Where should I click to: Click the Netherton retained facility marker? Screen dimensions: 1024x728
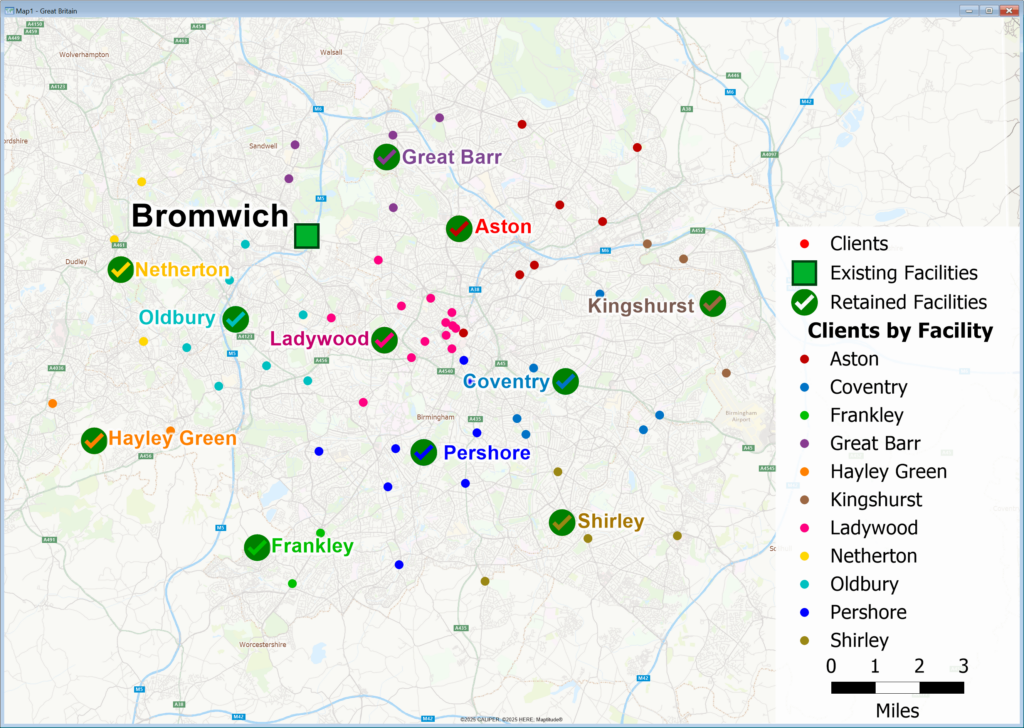point(121,269)
